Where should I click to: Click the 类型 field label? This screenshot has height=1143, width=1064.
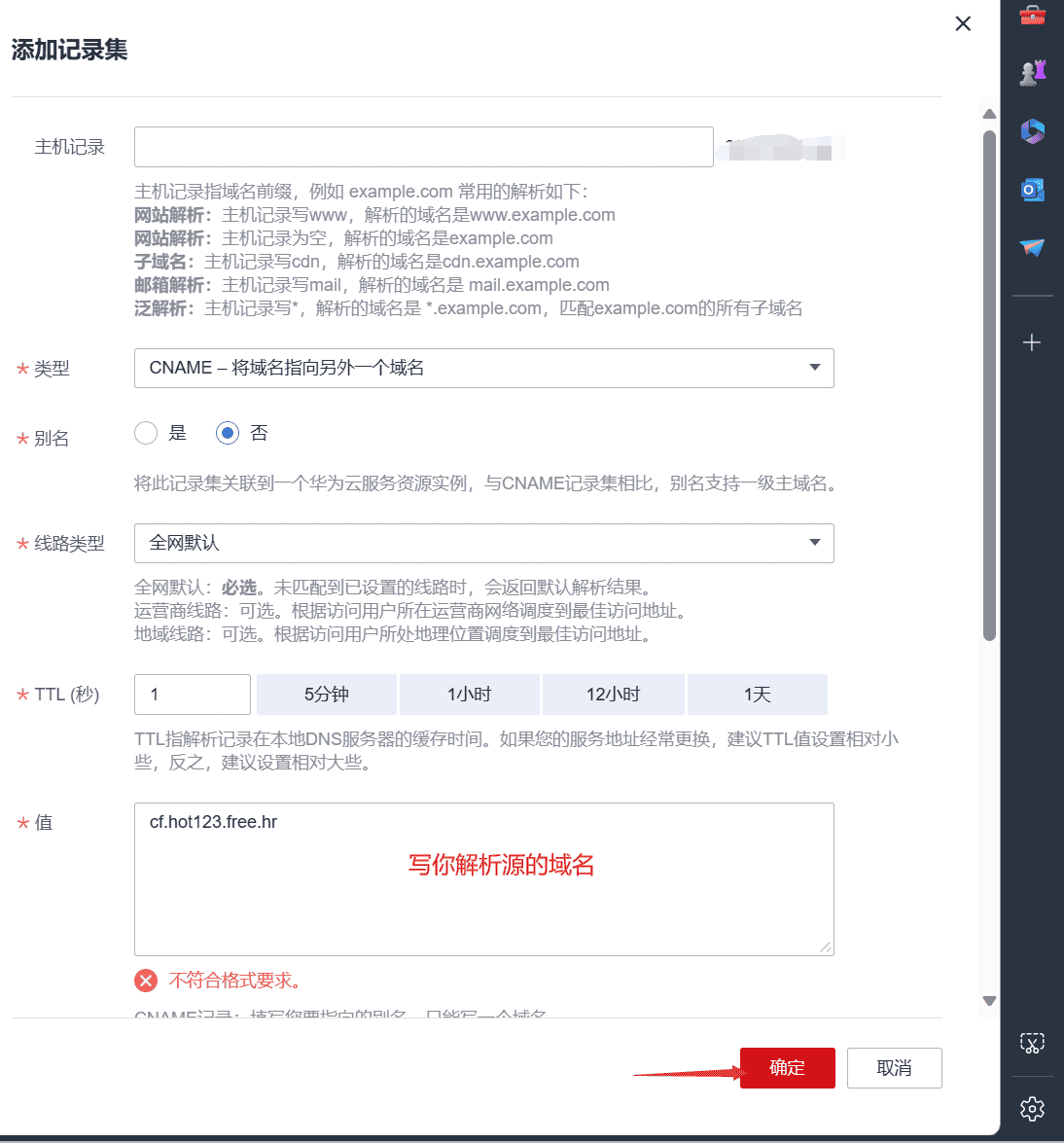coord(52,369)
